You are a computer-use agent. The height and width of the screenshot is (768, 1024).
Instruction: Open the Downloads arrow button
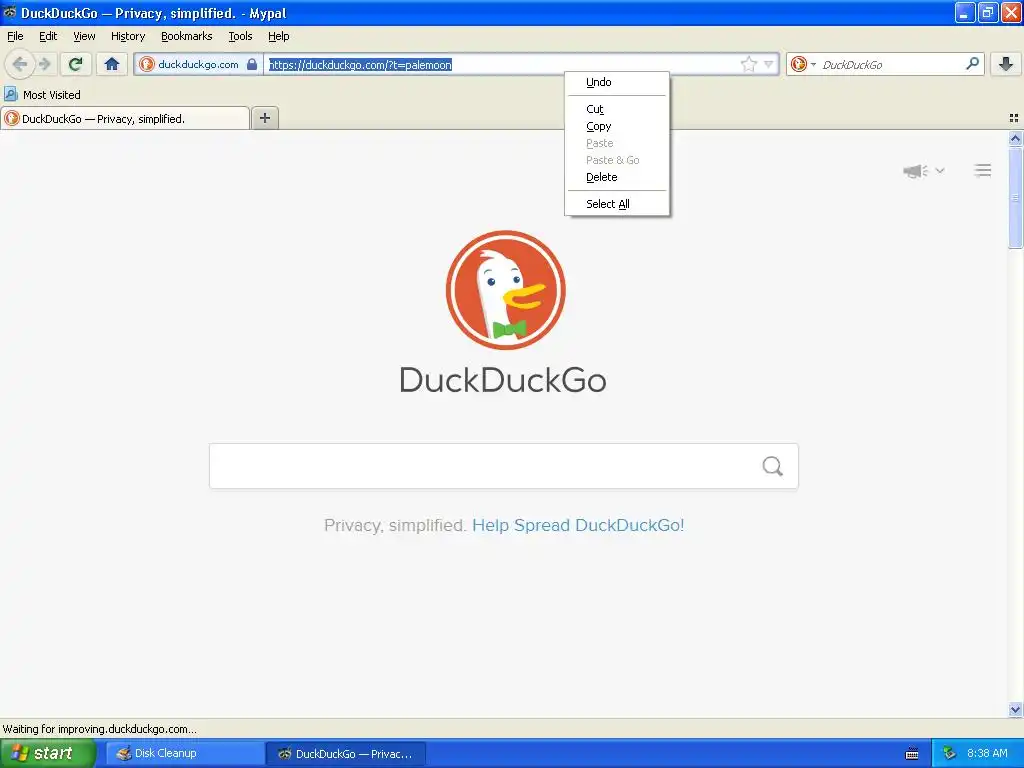pos(1006,64)
